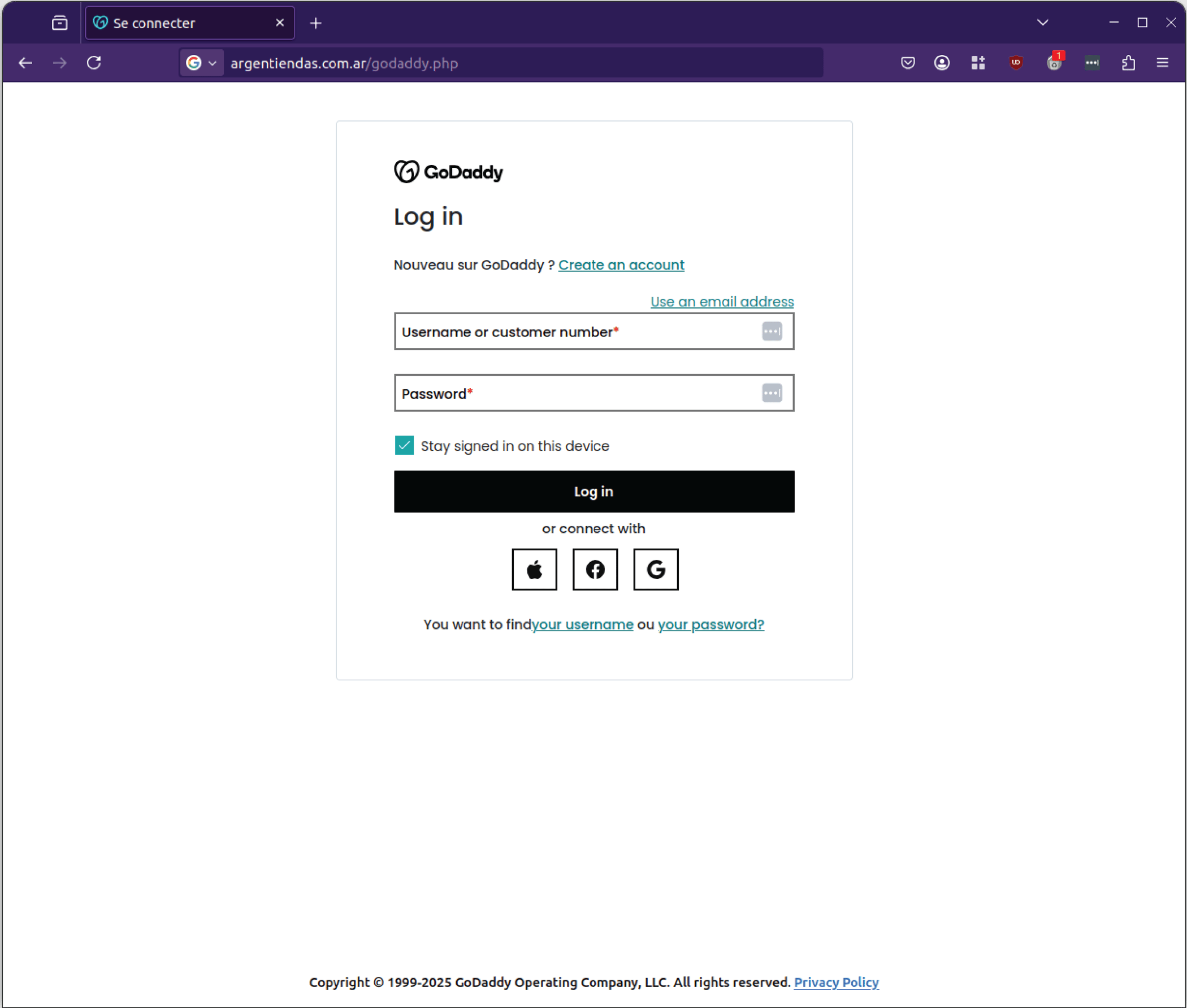Image resolution: width=1187 pixels, height=1008 pixels.
Task: Focus the Username or customer number field
Action: (571, 332)
